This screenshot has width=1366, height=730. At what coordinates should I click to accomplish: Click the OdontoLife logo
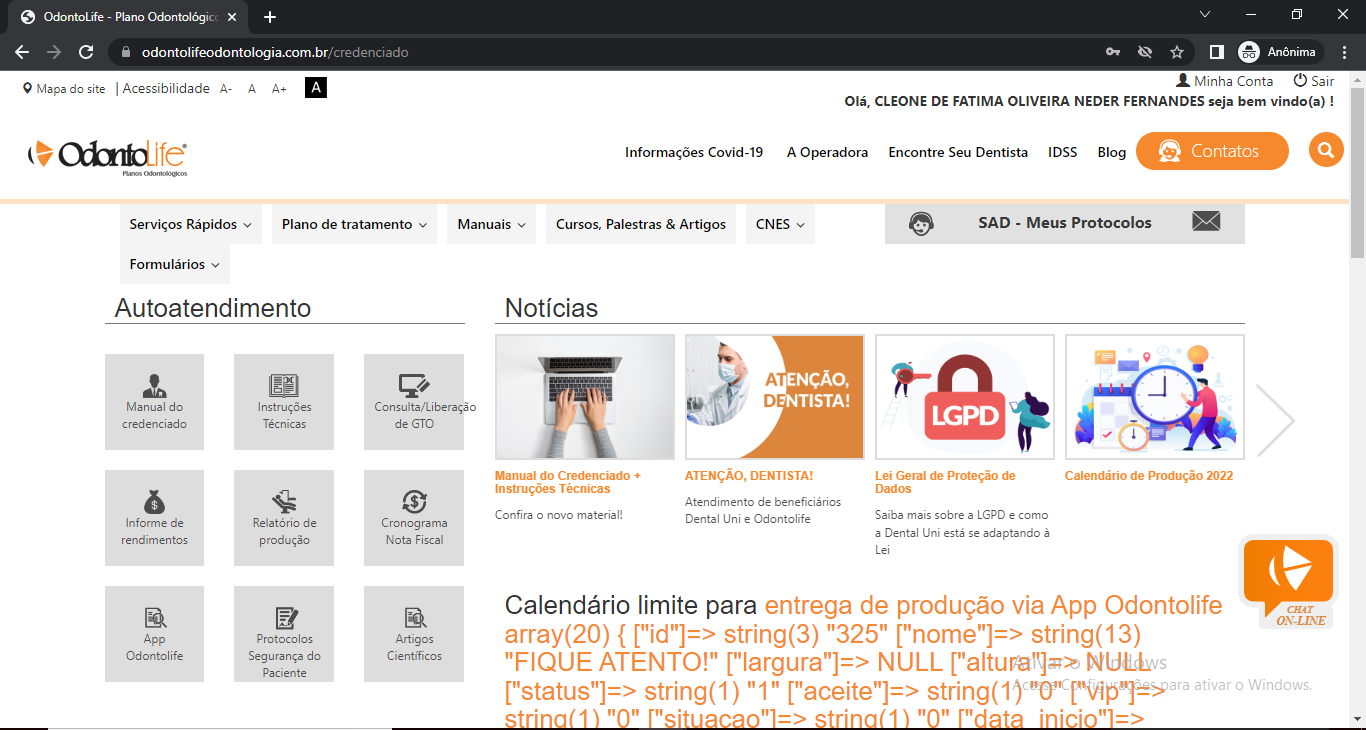click(x=107, y=156)
